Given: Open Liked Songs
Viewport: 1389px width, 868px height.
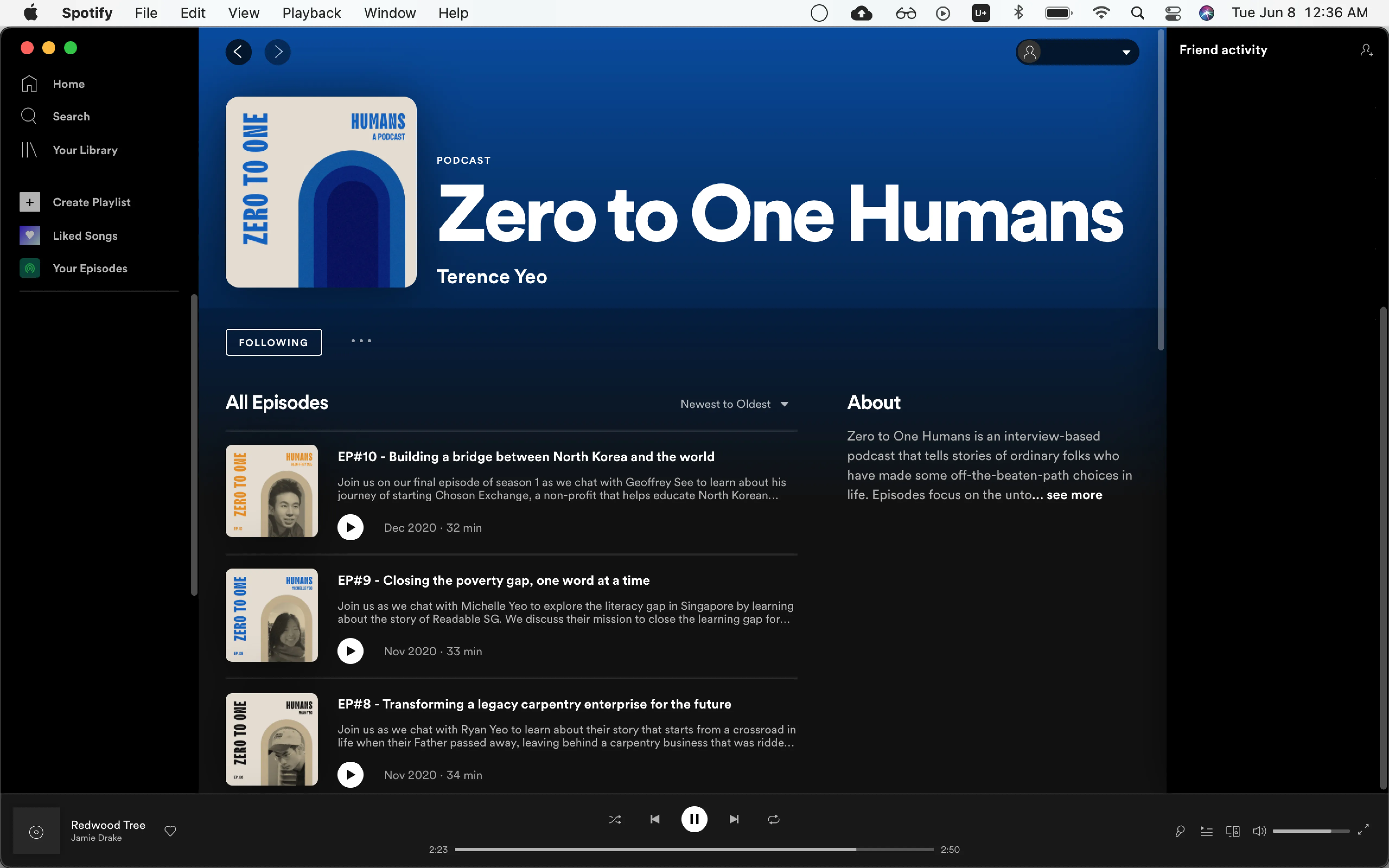Looking at the screenshot, I should point(69,235).
